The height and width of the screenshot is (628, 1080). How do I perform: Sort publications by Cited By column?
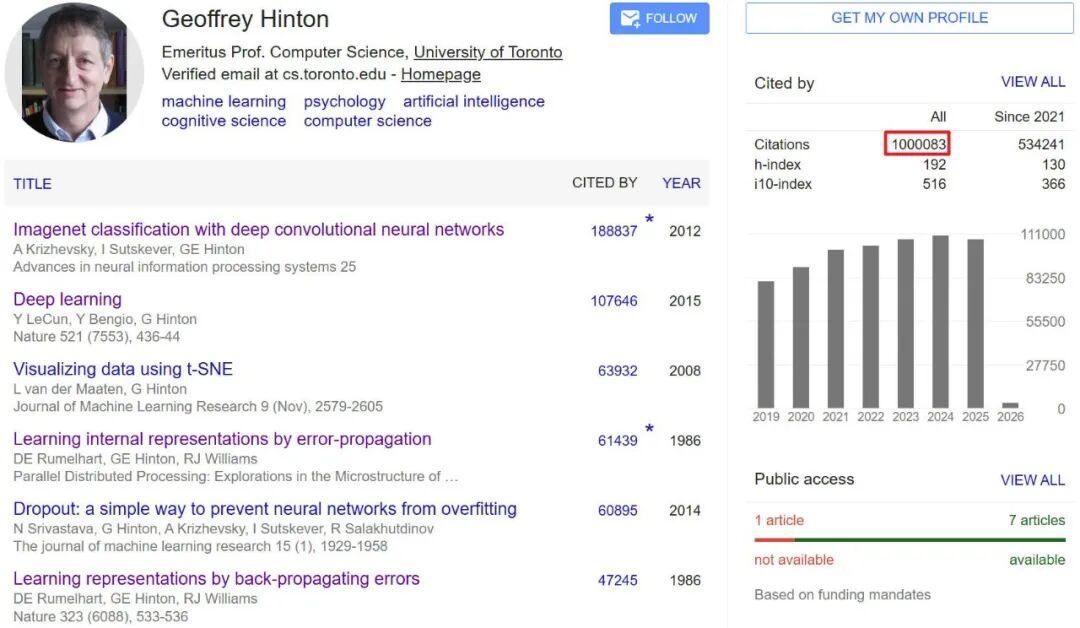pos(604,183)
